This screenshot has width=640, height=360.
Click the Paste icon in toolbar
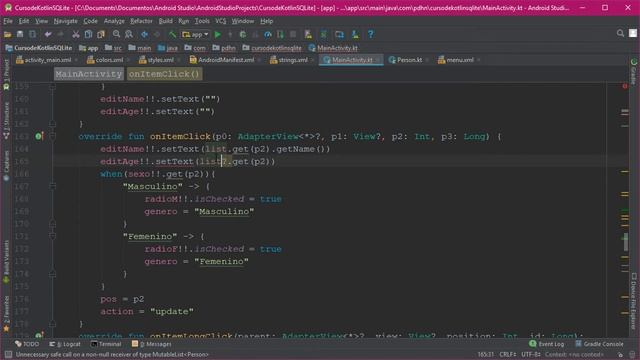100,35
